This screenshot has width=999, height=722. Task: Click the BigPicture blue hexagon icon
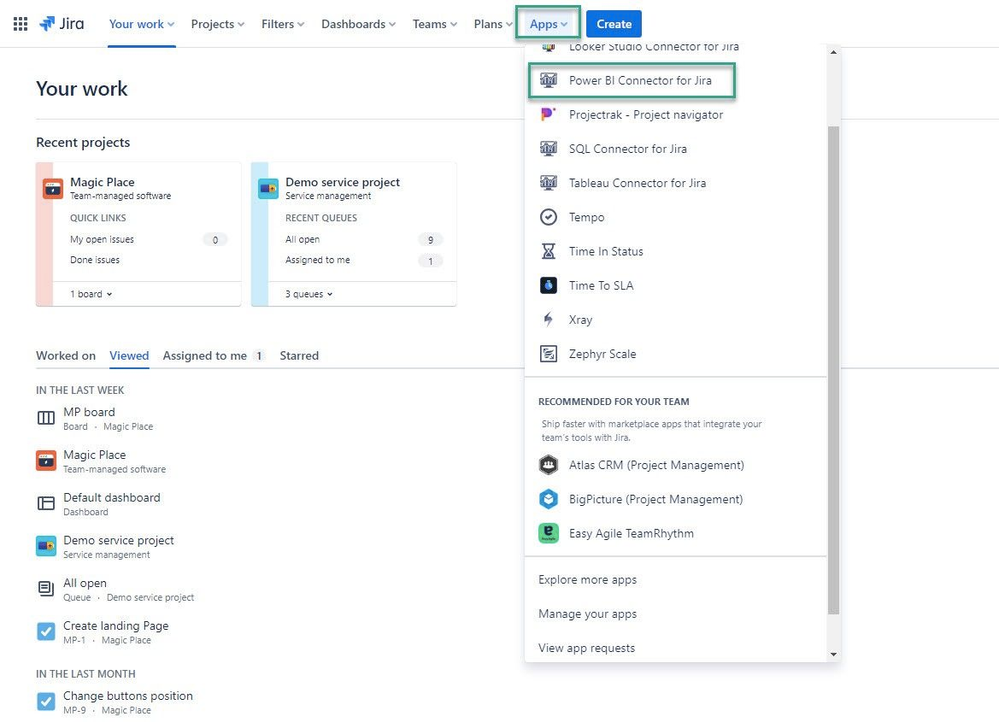[548, 499]
